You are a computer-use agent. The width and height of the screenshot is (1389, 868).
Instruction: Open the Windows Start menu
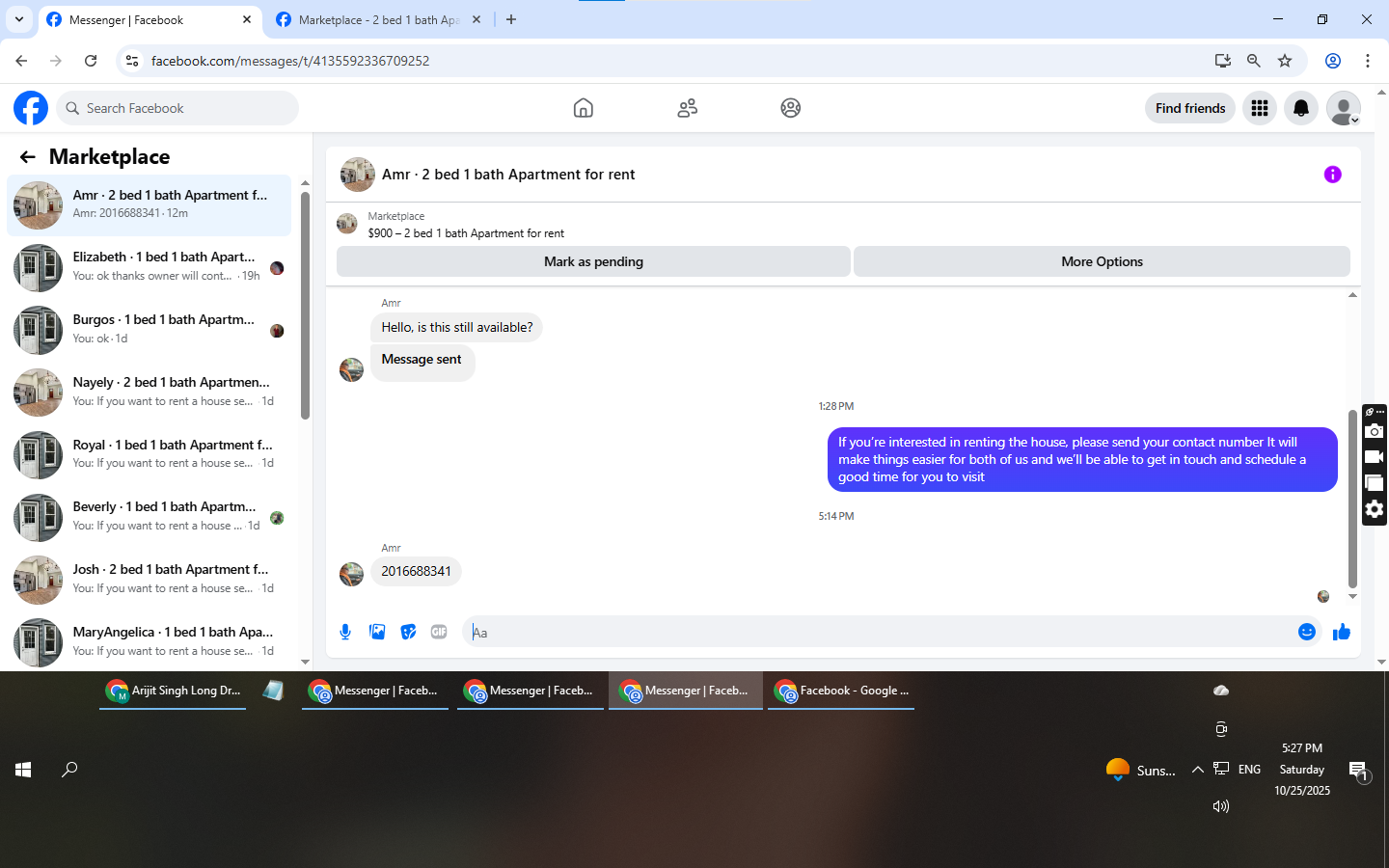(23, 770)
